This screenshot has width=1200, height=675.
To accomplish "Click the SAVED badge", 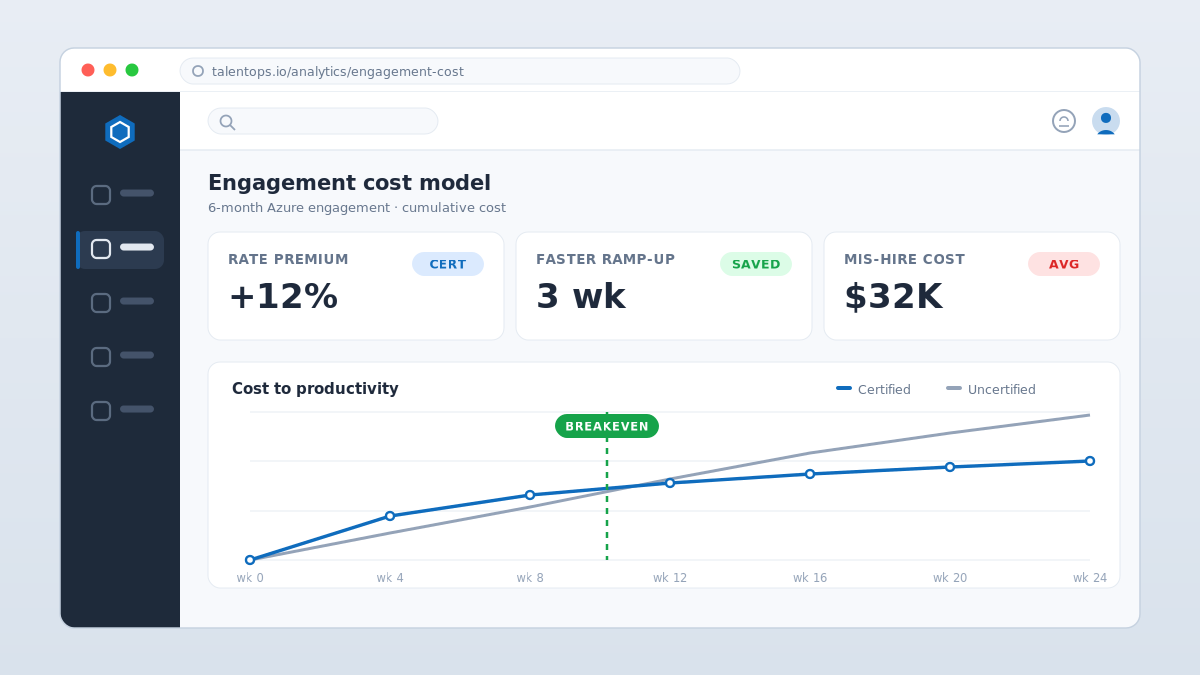I will [756, 264].
